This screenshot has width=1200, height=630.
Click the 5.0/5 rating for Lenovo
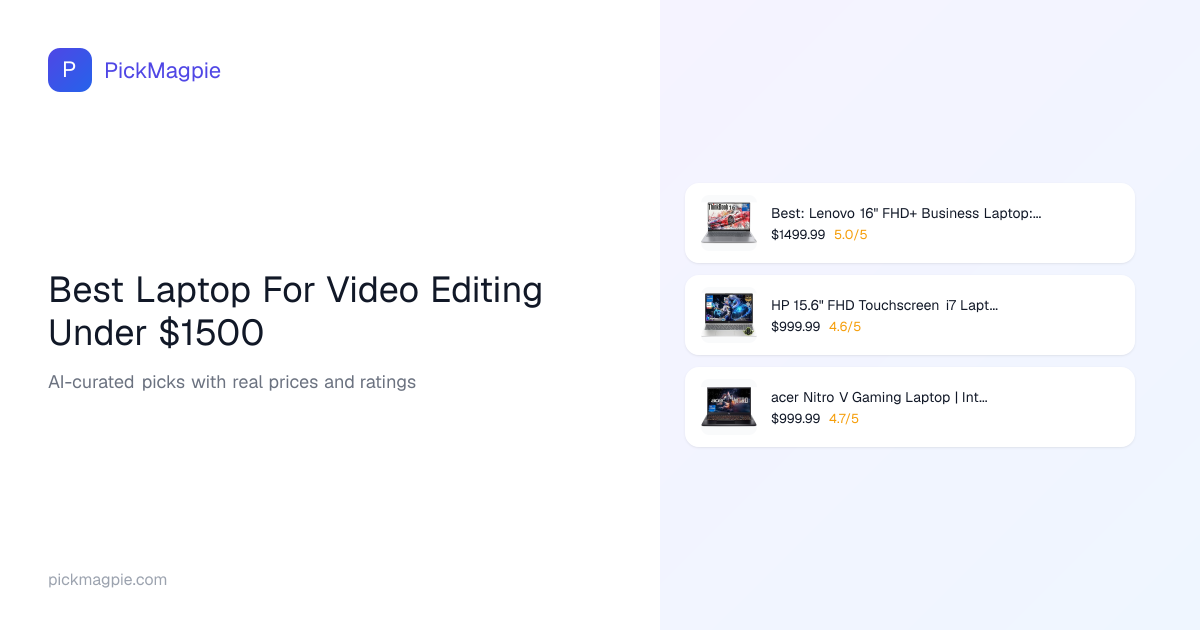pyautogui.click(x=850, y=235)
